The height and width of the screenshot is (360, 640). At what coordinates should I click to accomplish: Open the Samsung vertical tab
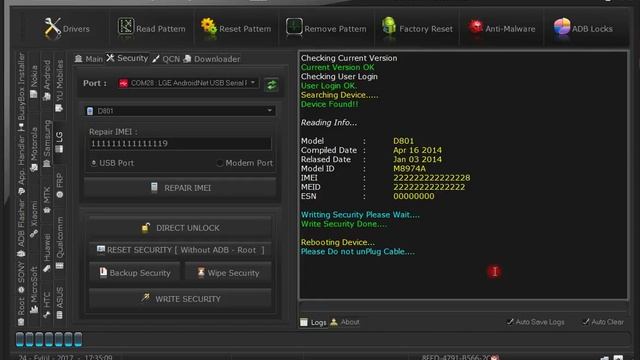[x=47, y=143]
